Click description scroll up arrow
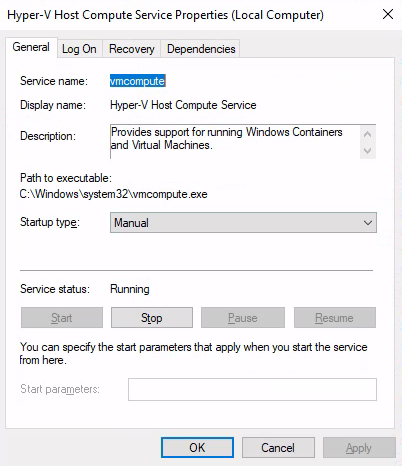The image size is (402, 466). coord(368,134)
